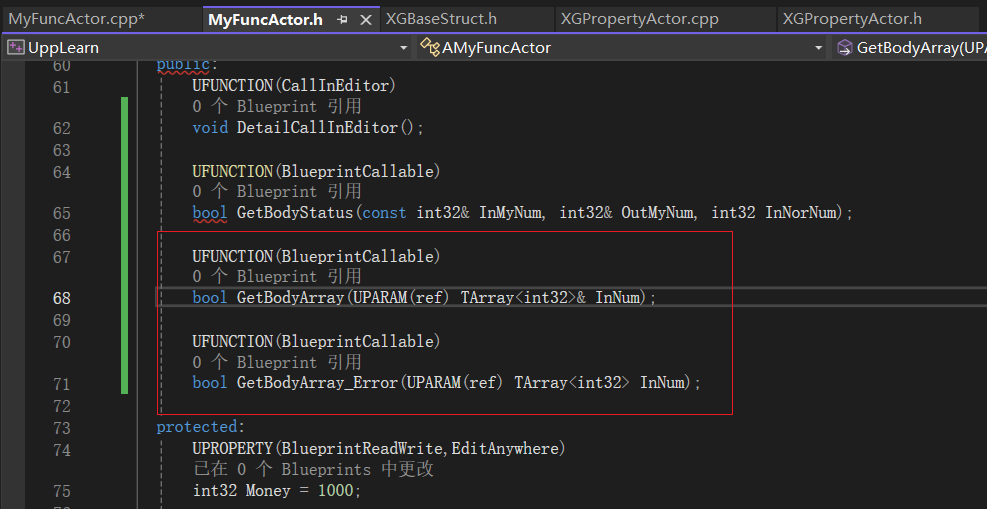The width and height of the screenshot is (987, 509).
Task: Open Blueprint references above GetBodyStatus
Action: tap(277, 192)
